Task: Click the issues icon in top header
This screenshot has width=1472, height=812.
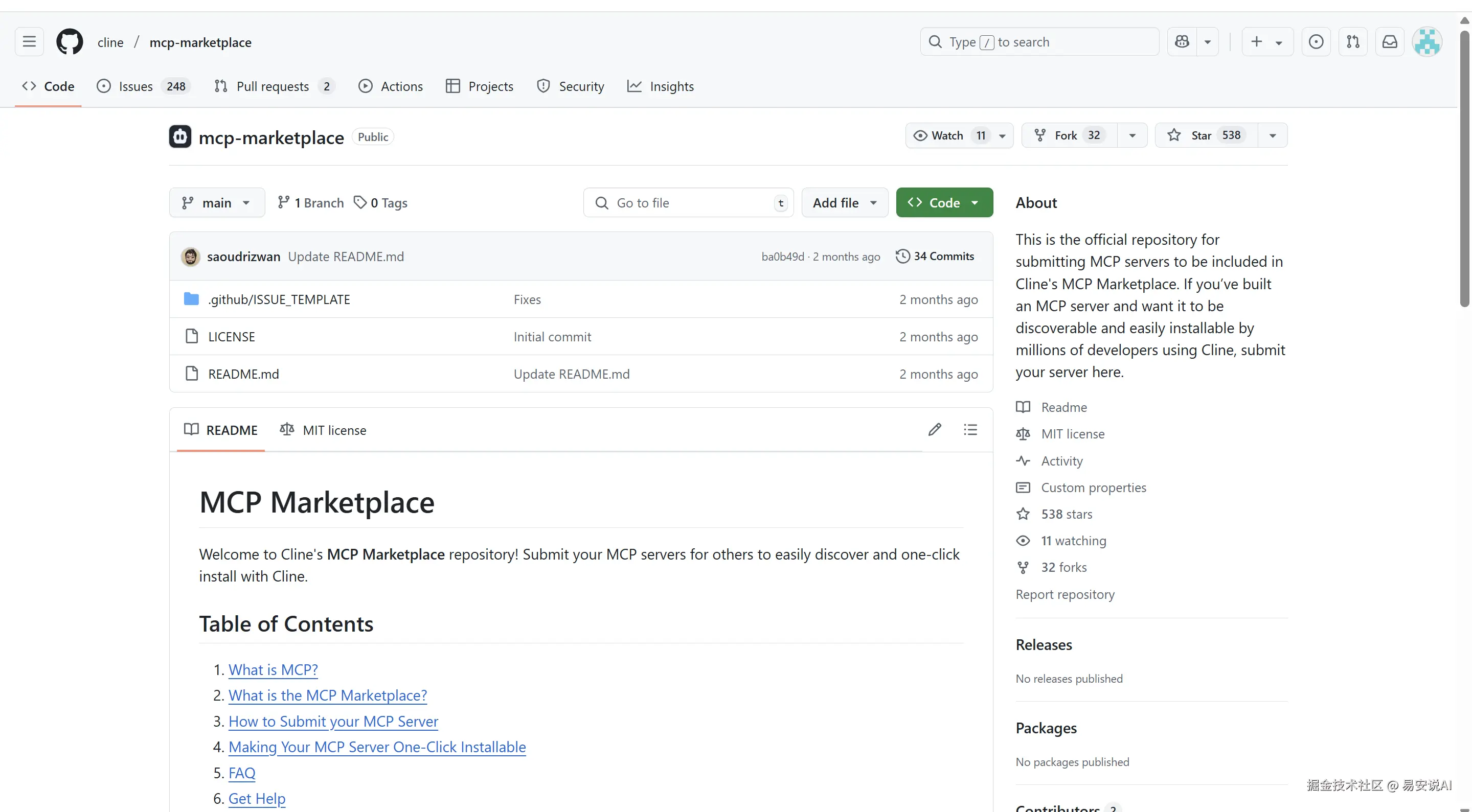Action: [1316, 42]
